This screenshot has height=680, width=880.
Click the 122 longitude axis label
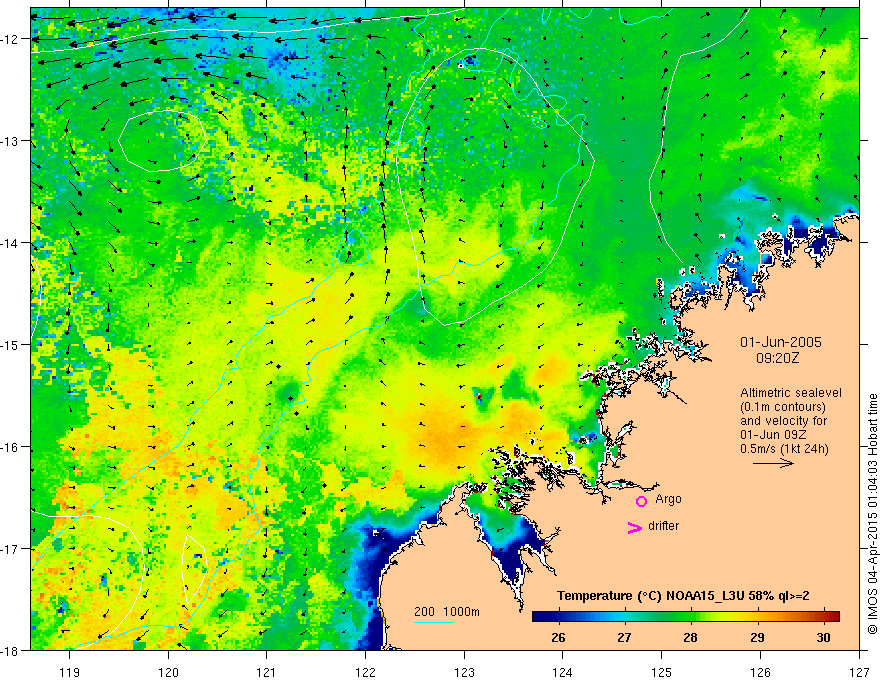[x=365, y=672]
